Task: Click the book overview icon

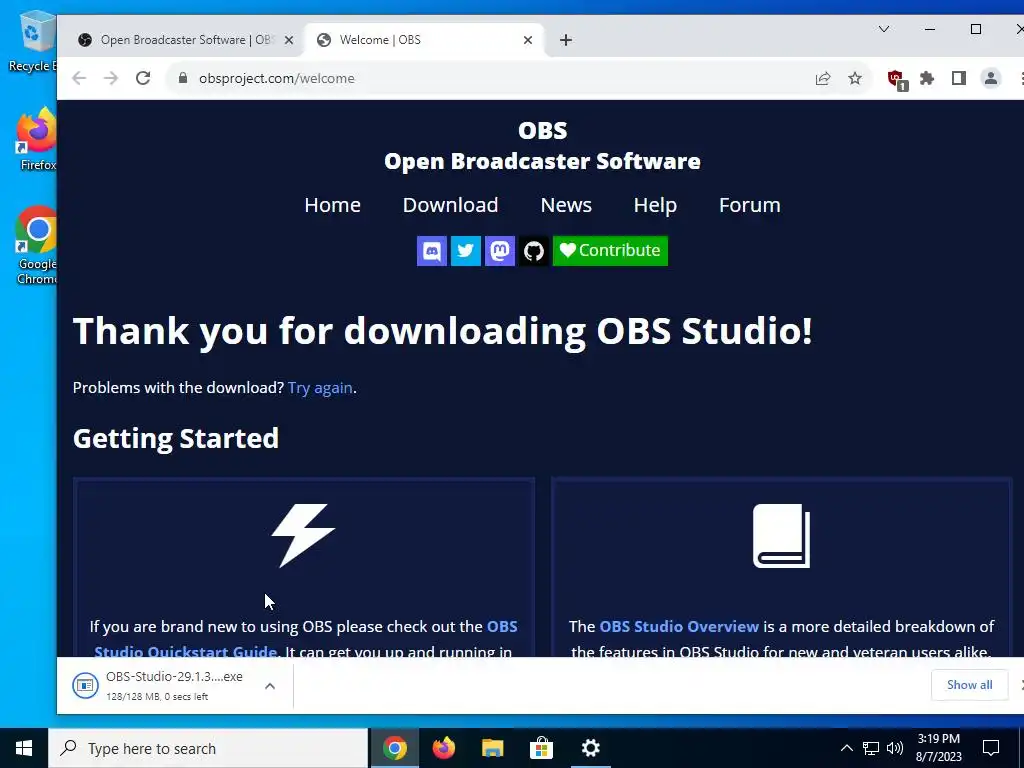Action: click(782, 536)
